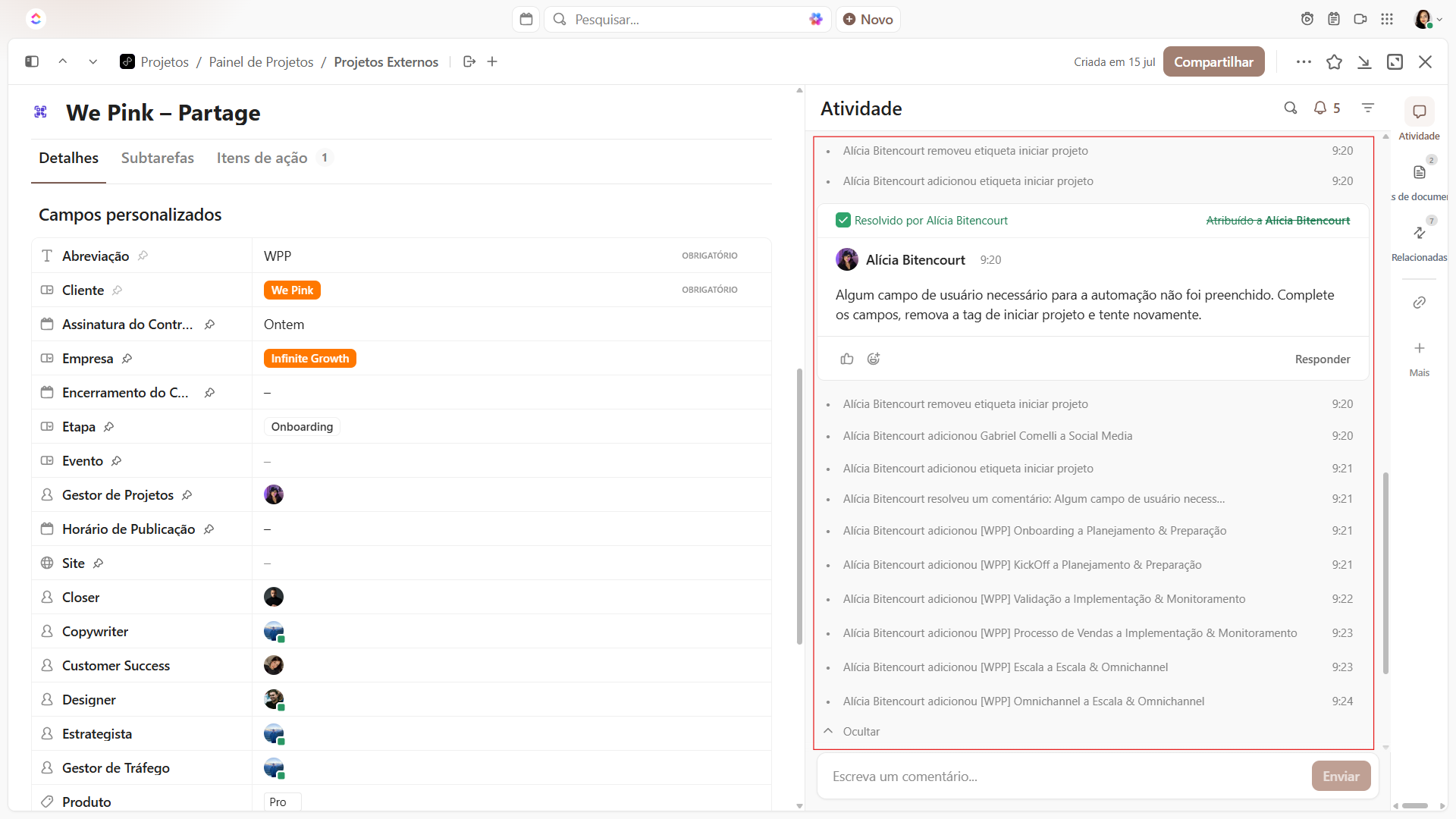Open the Atividade side panel icon

click(x=1420, y=111)
